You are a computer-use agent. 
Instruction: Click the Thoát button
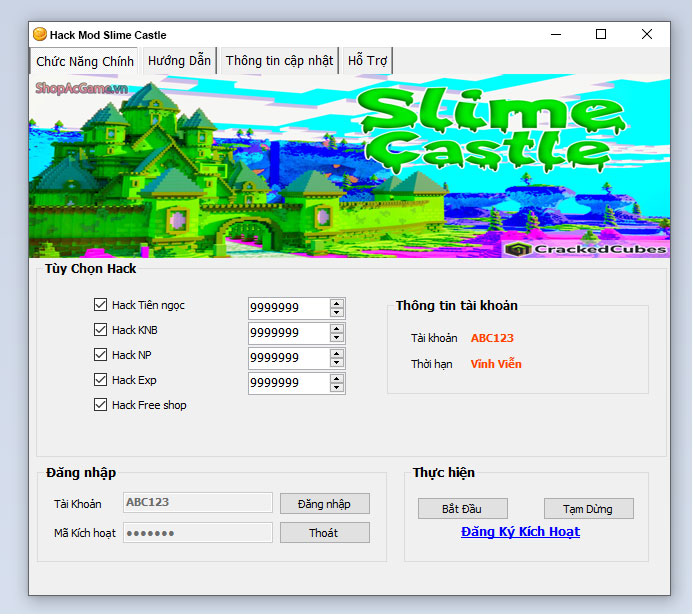click(324, 533)
